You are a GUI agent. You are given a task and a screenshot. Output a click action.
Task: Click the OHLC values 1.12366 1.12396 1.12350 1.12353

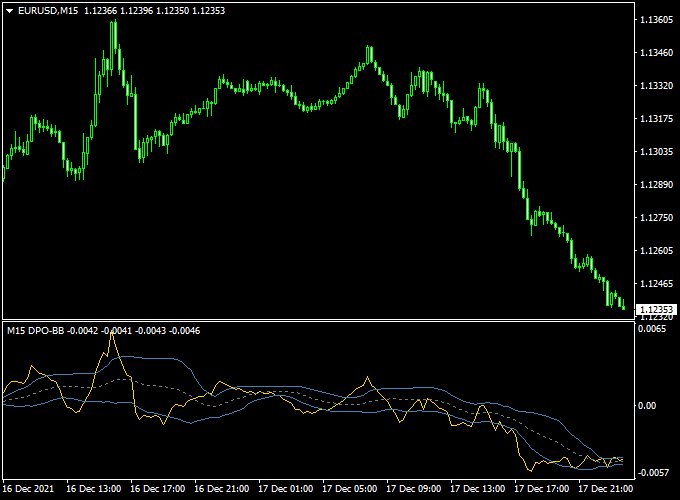point(154,11)
